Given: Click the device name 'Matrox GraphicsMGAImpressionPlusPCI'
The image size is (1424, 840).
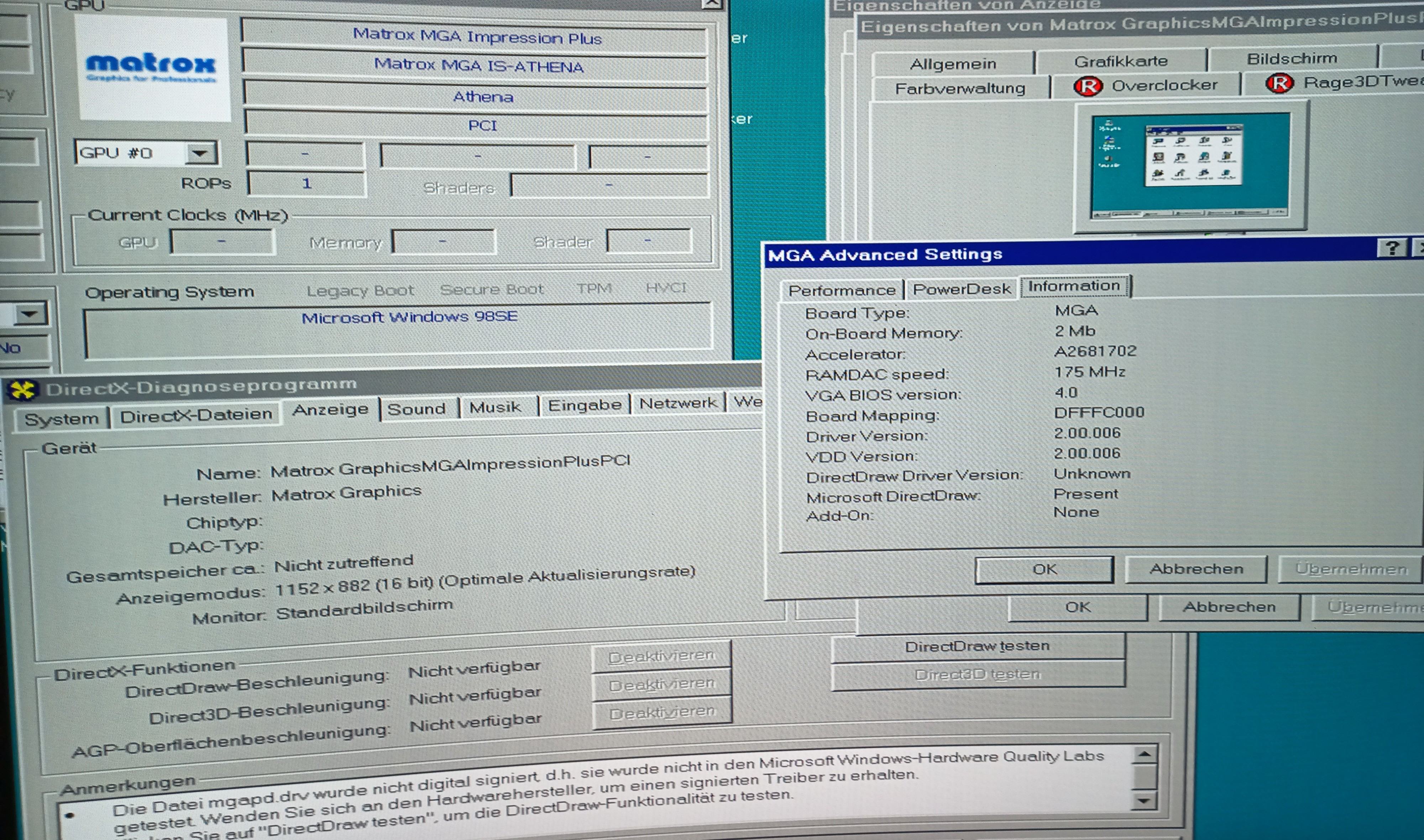Looking at the screenshot, I should tap(451, 466).
